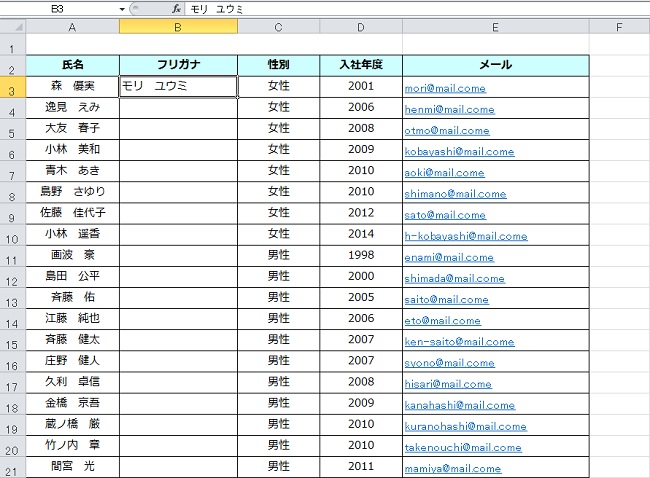650x478 pixels.
Task: Select cell B3 containing モリ ユウミ
Action: (x=178, y=87)
